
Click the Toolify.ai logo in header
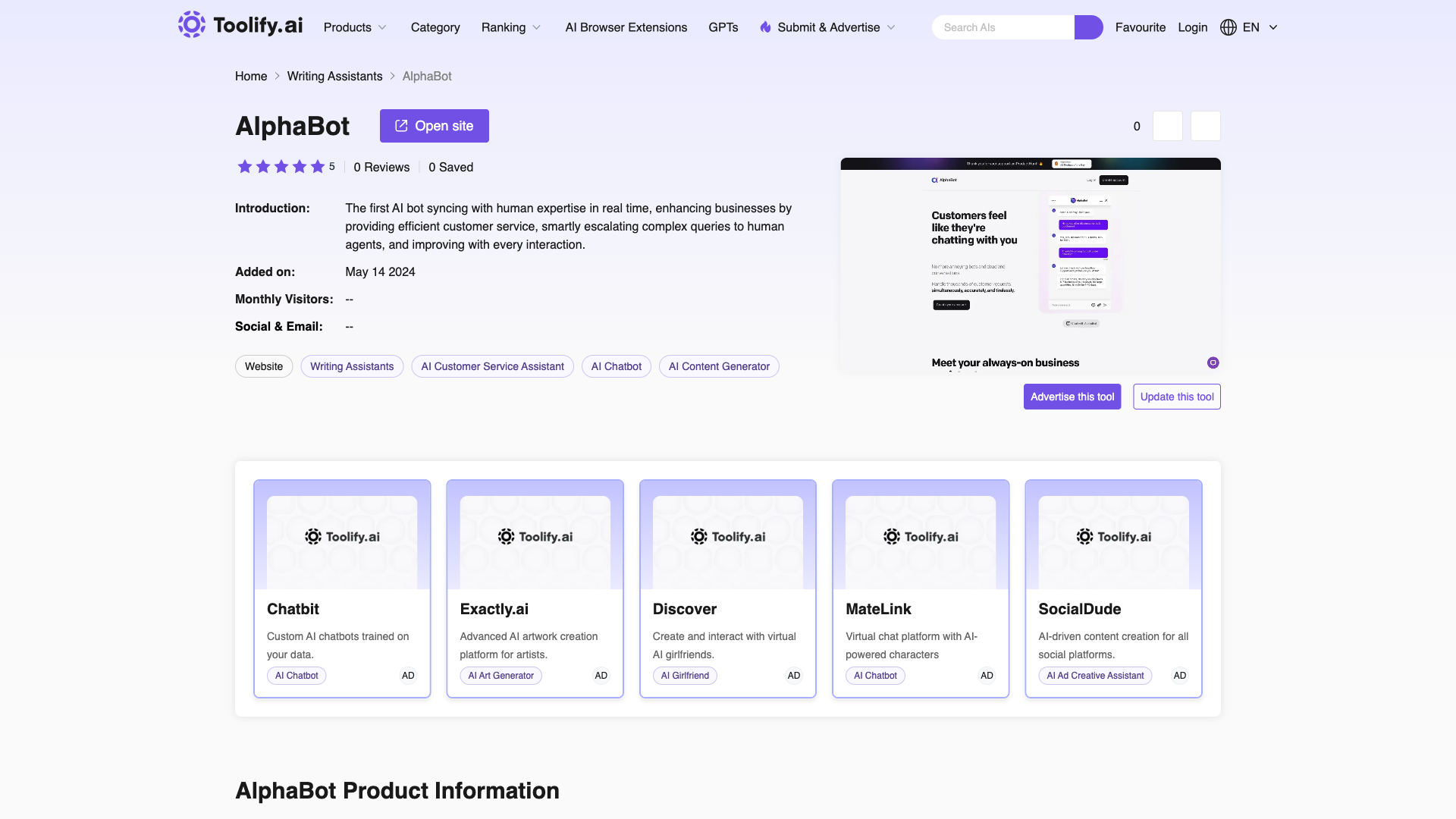240,25
